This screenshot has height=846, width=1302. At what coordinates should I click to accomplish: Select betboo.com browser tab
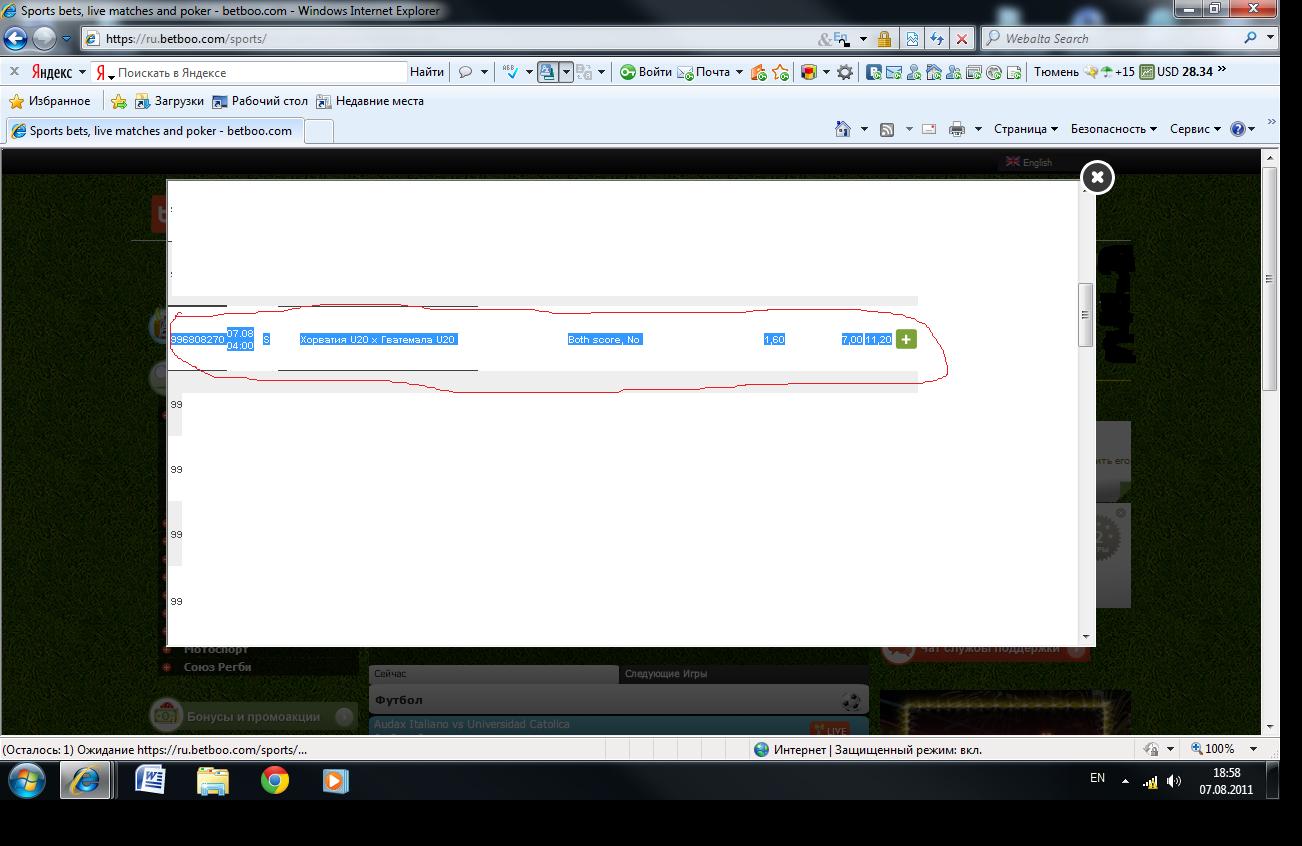pos(153,131)
